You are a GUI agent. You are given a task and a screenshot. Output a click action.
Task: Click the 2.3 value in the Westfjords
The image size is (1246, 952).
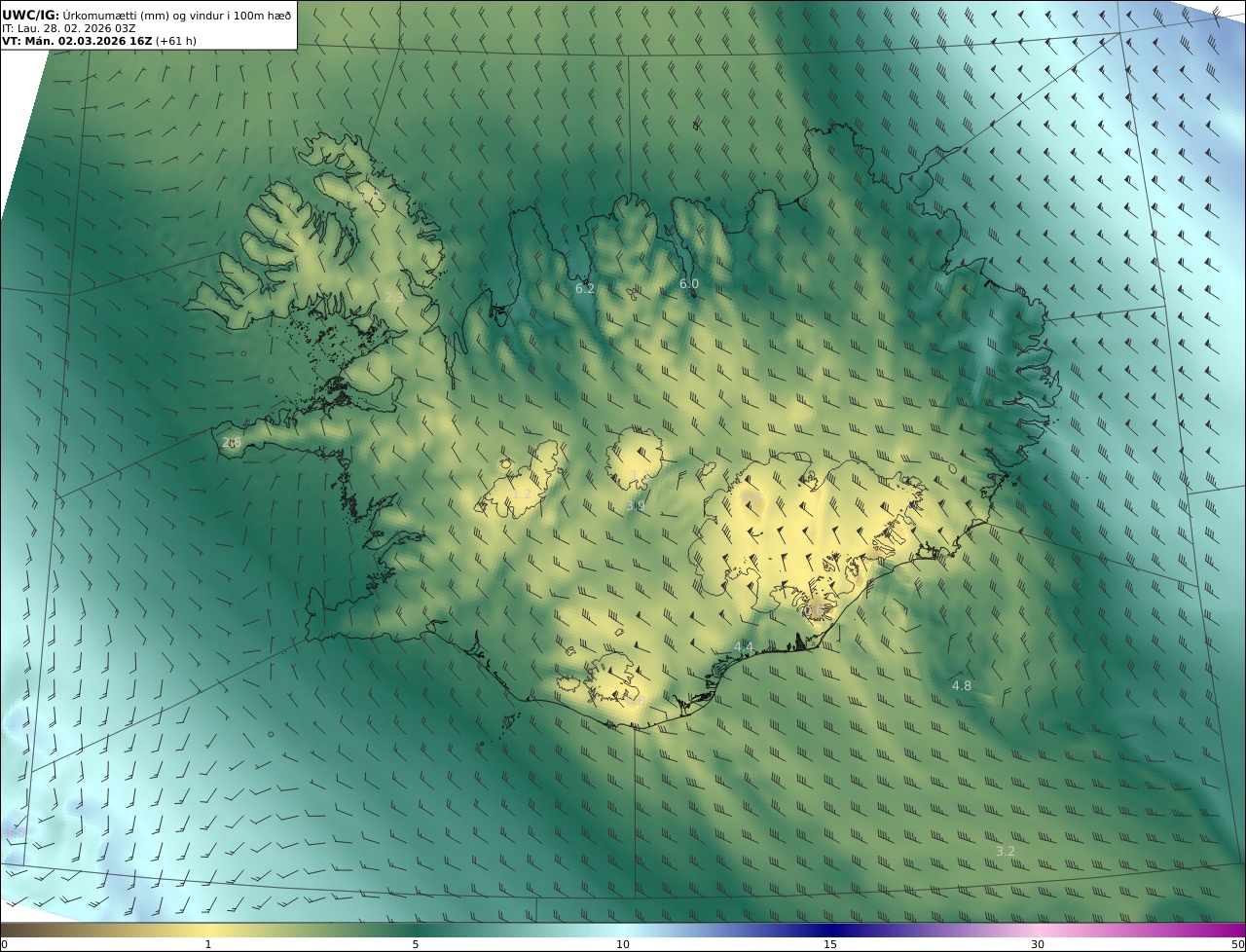click(393, 297)
